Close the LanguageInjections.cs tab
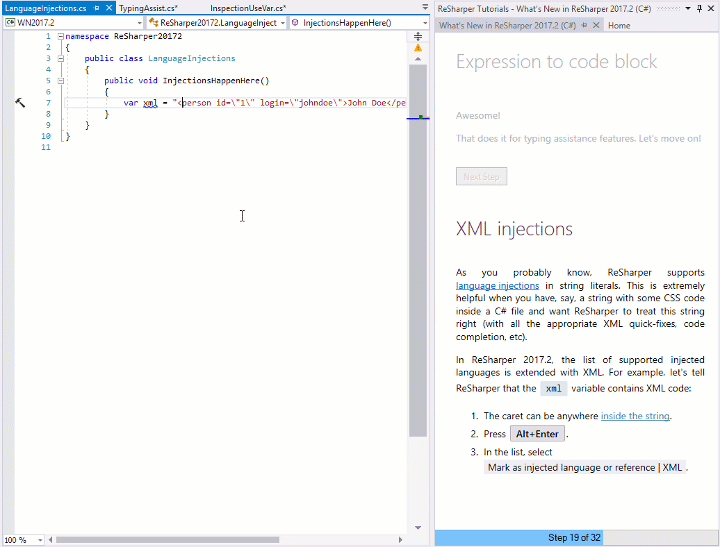The image size is (720, 547). pyautogui.click(x=109, y=8)
